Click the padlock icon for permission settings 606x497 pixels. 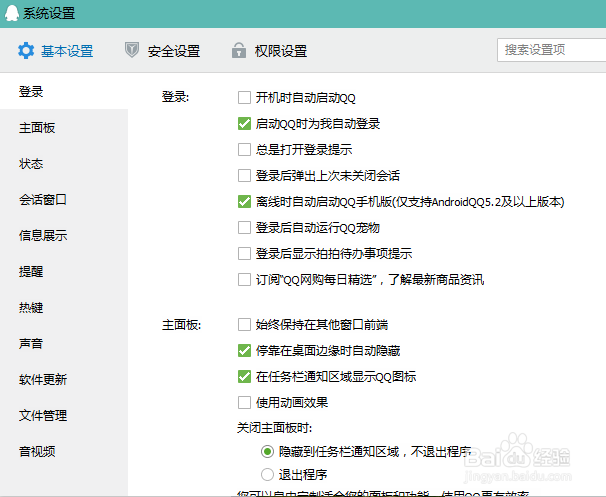(239, 50)
